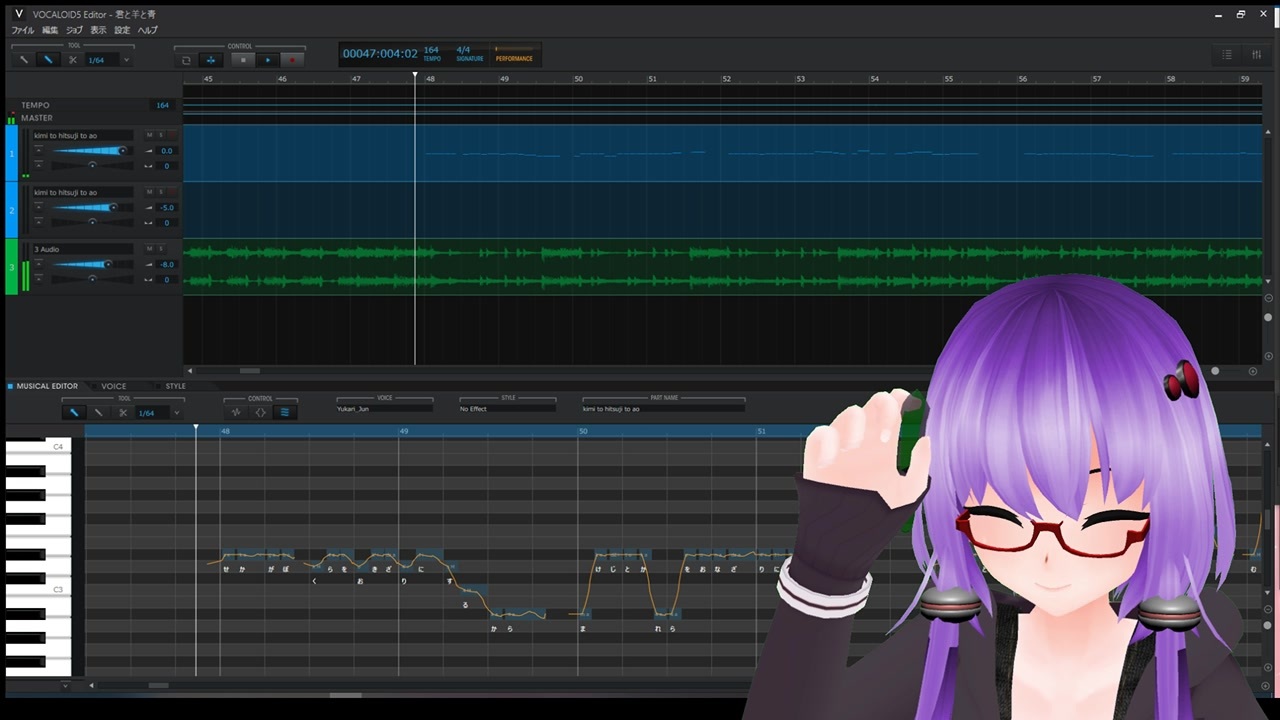Click track 1 name field
This screenshot has height=720, width=1280.
coord(82,135)
